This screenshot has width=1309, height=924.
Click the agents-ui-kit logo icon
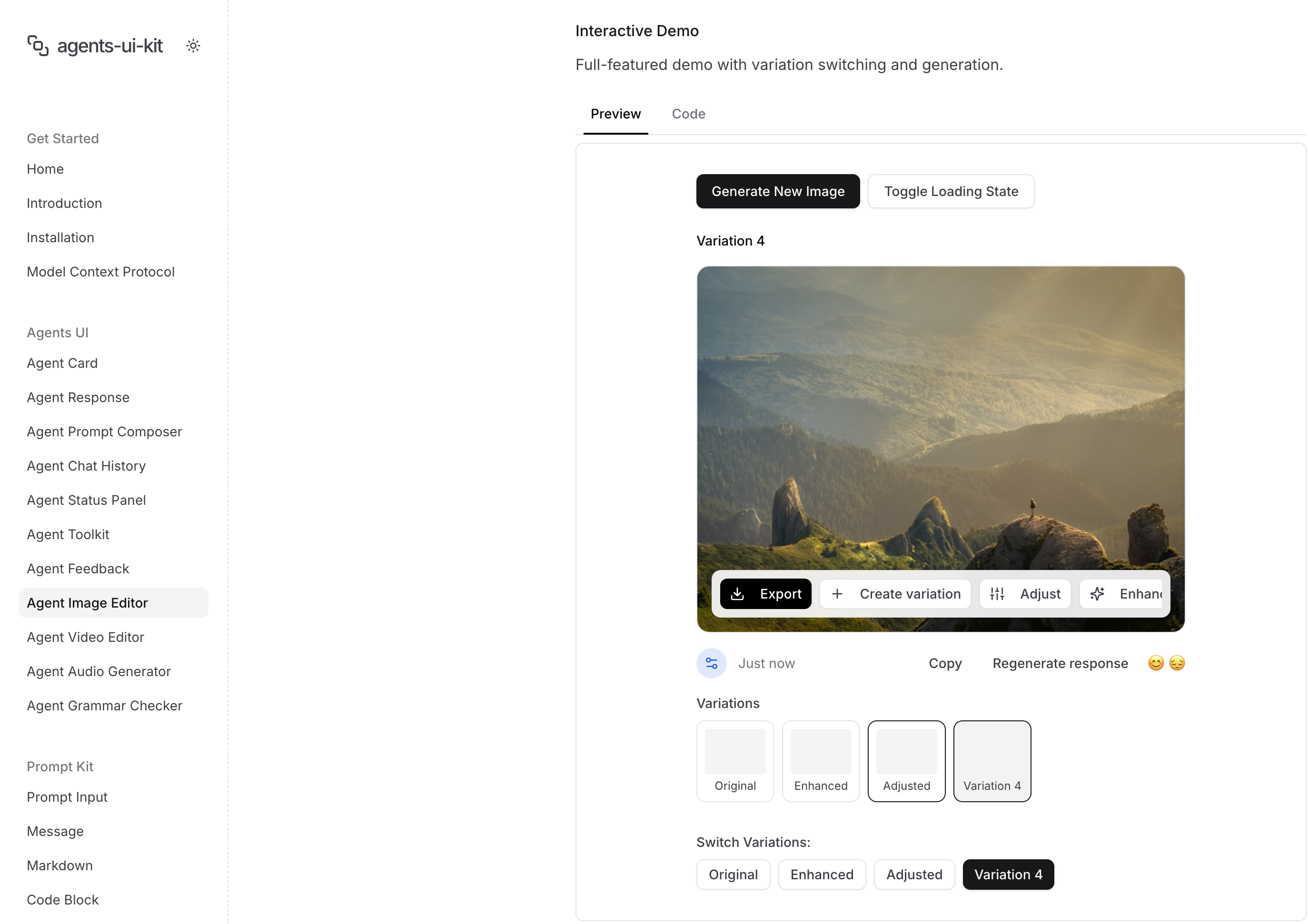coord(38,46)
